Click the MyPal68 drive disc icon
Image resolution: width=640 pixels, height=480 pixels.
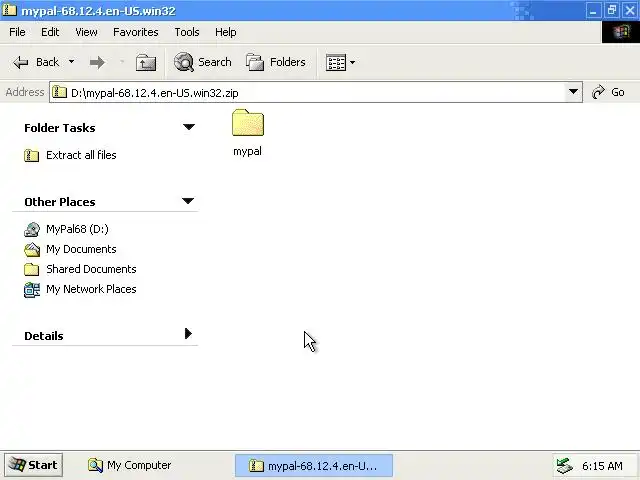32,229
